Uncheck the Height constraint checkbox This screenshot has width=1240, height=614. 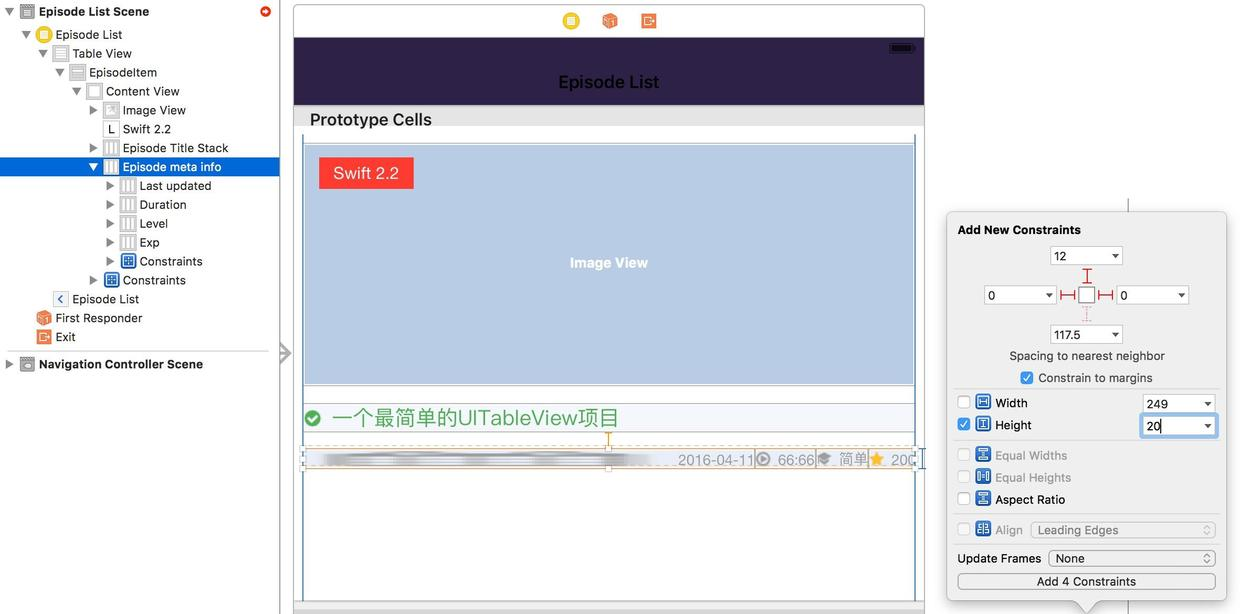coord(964,425)
